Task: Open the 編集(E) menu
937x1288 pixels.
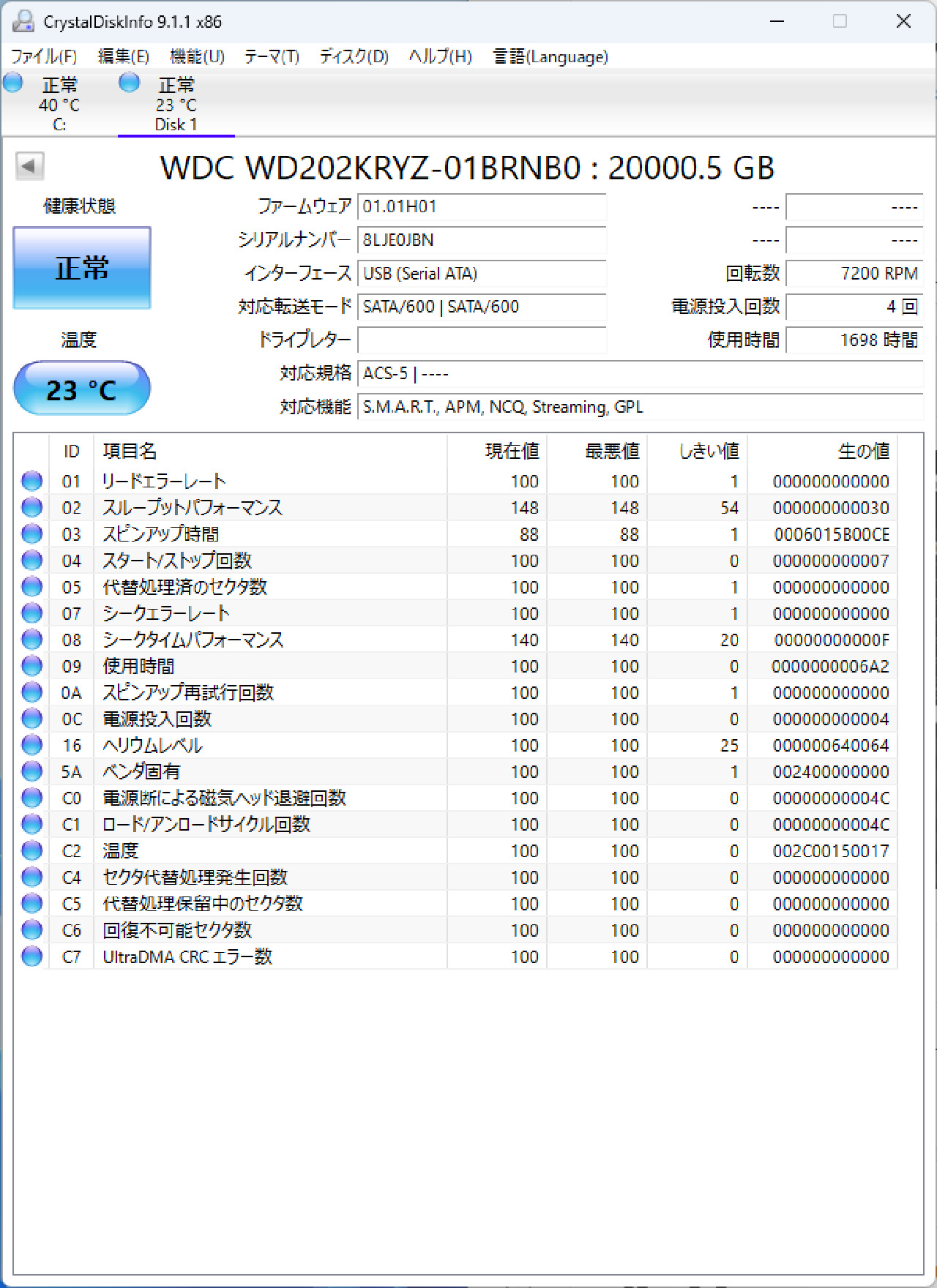Action: coord(124,56)
